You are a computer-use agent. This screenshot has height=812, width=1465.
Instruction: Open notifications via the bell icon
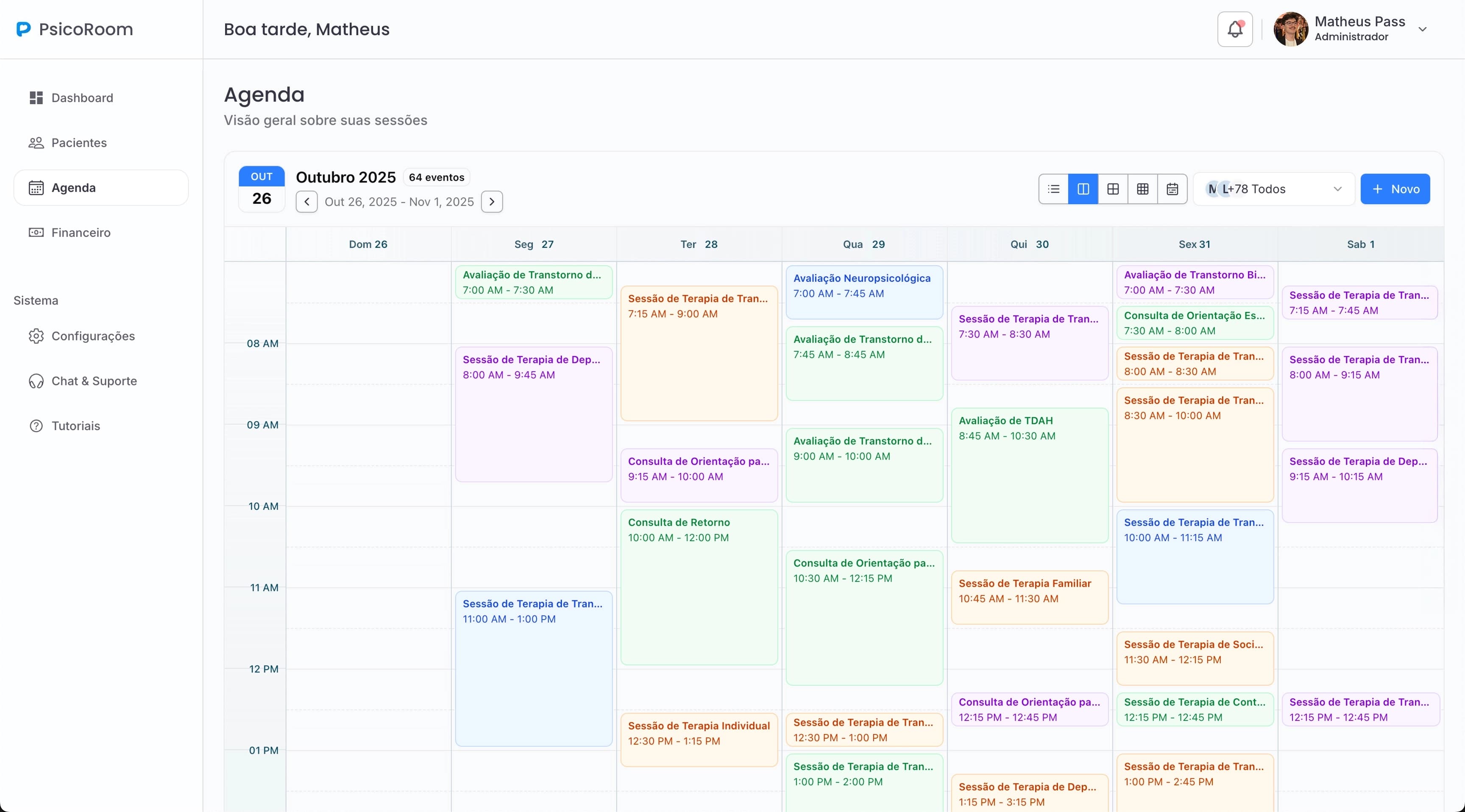[x=1234, y=29]
